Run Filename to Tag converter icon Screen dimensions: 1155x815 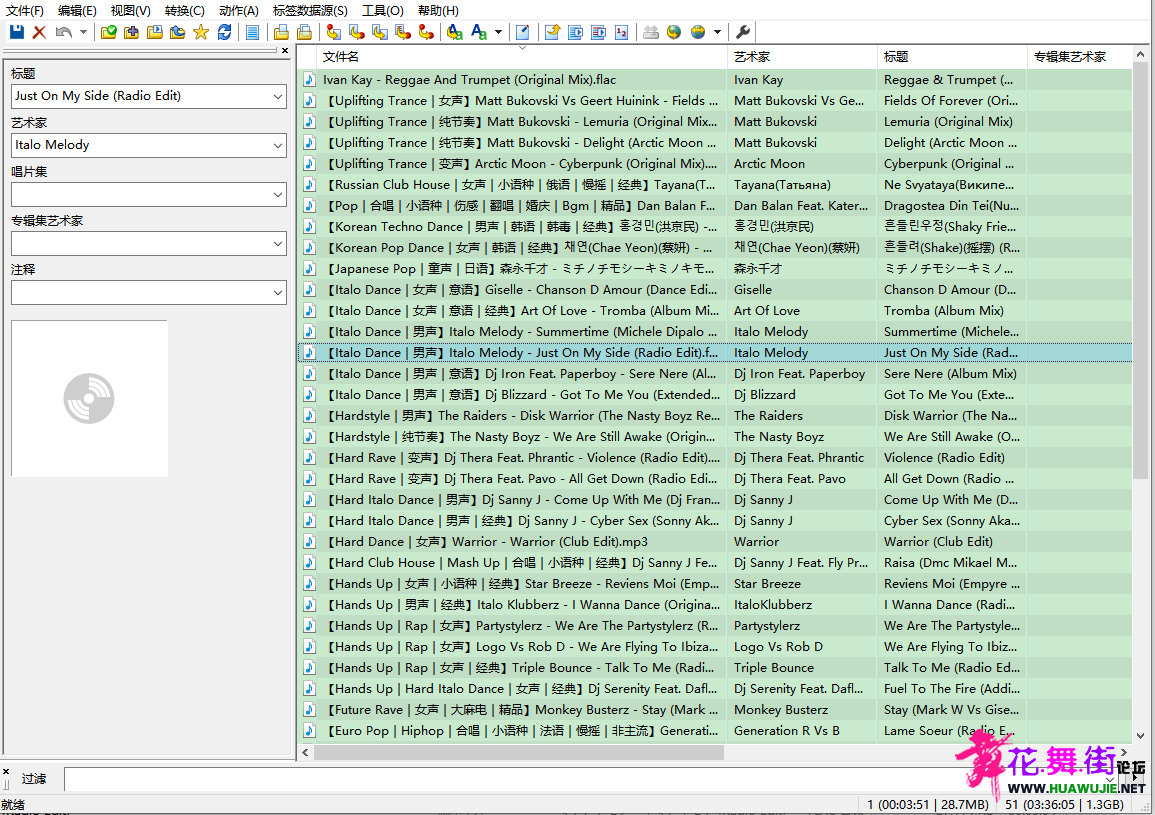click(357, 32)
